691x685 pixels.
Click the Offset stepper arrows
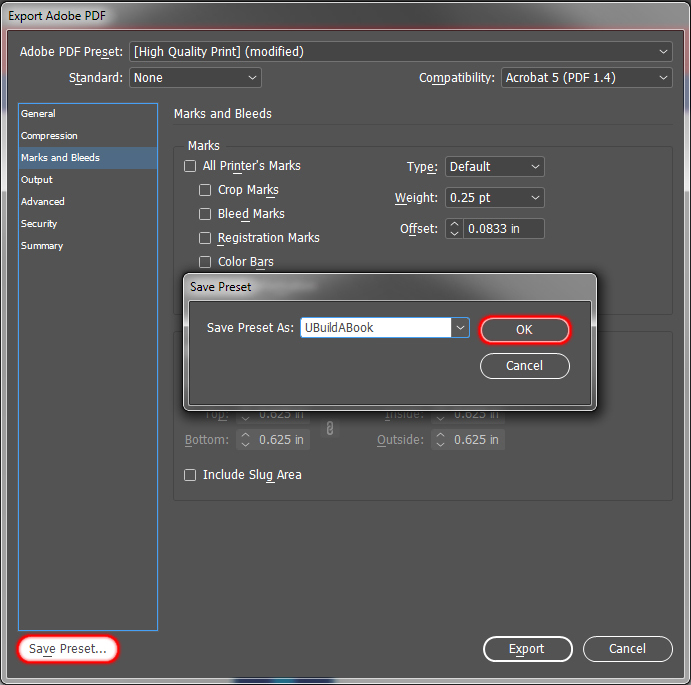tap(454, 229)
